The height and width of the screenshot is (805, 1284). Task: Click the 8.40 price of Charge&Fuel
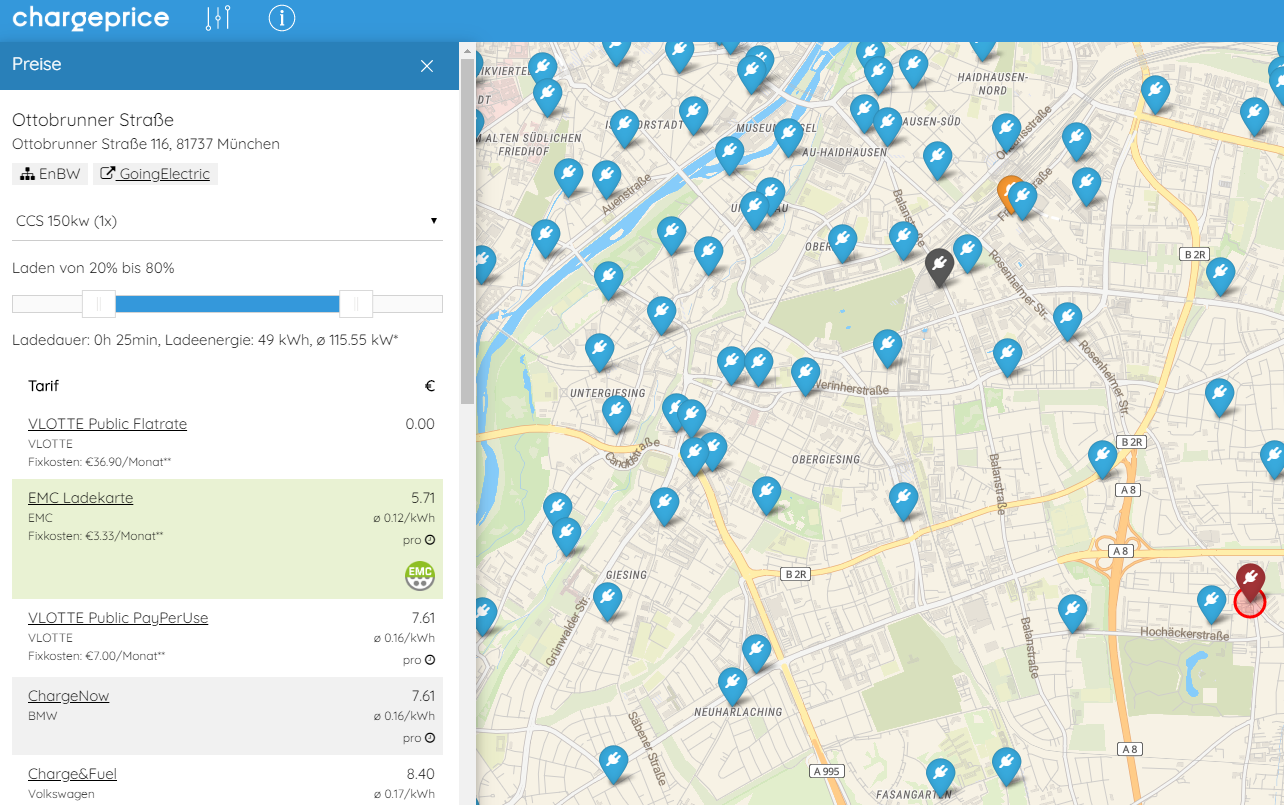click(x=420, y=774)
